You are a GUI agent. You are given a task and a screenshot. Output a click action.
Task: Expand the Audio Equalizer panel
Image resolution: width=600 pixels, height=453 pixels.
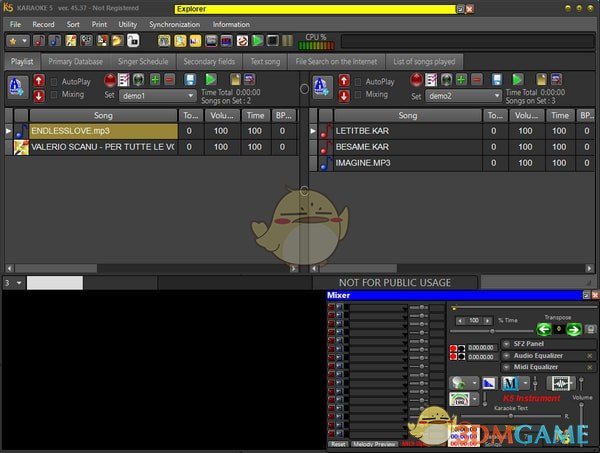tap(506, 356)
